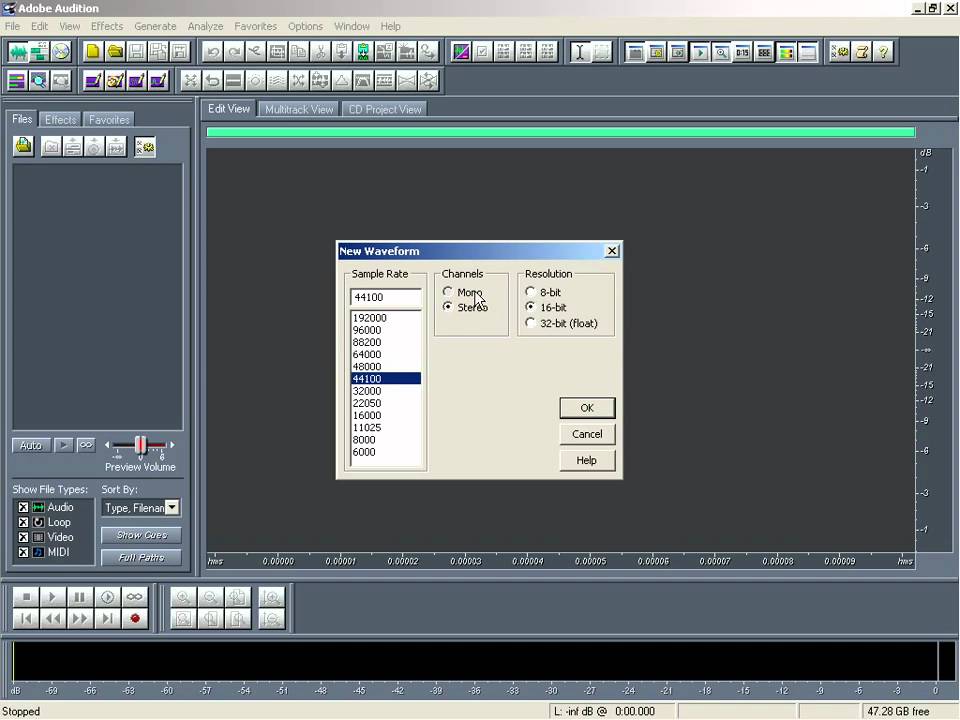Click the red Record button

[x=135, y=618]
